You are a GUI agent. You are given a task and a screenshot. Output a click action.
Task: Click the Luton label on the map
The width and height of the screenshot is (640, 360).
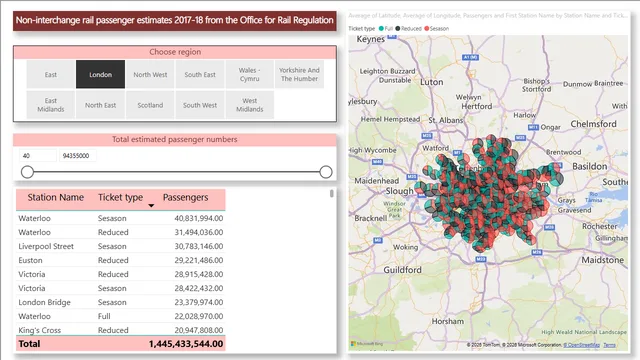tap(431, 82)
